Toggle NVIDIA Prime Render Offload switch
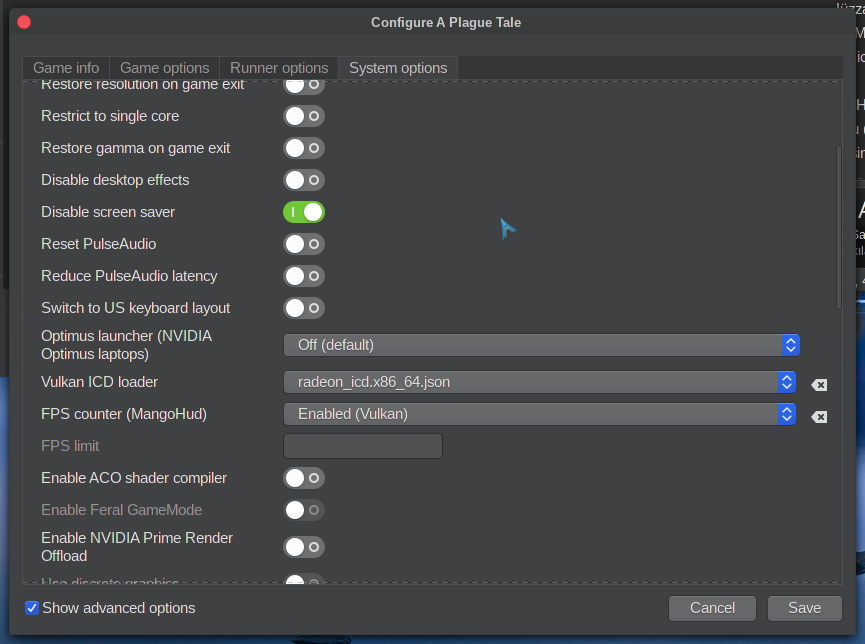Viewport: 865px width, 644px height. pos(304,546)
